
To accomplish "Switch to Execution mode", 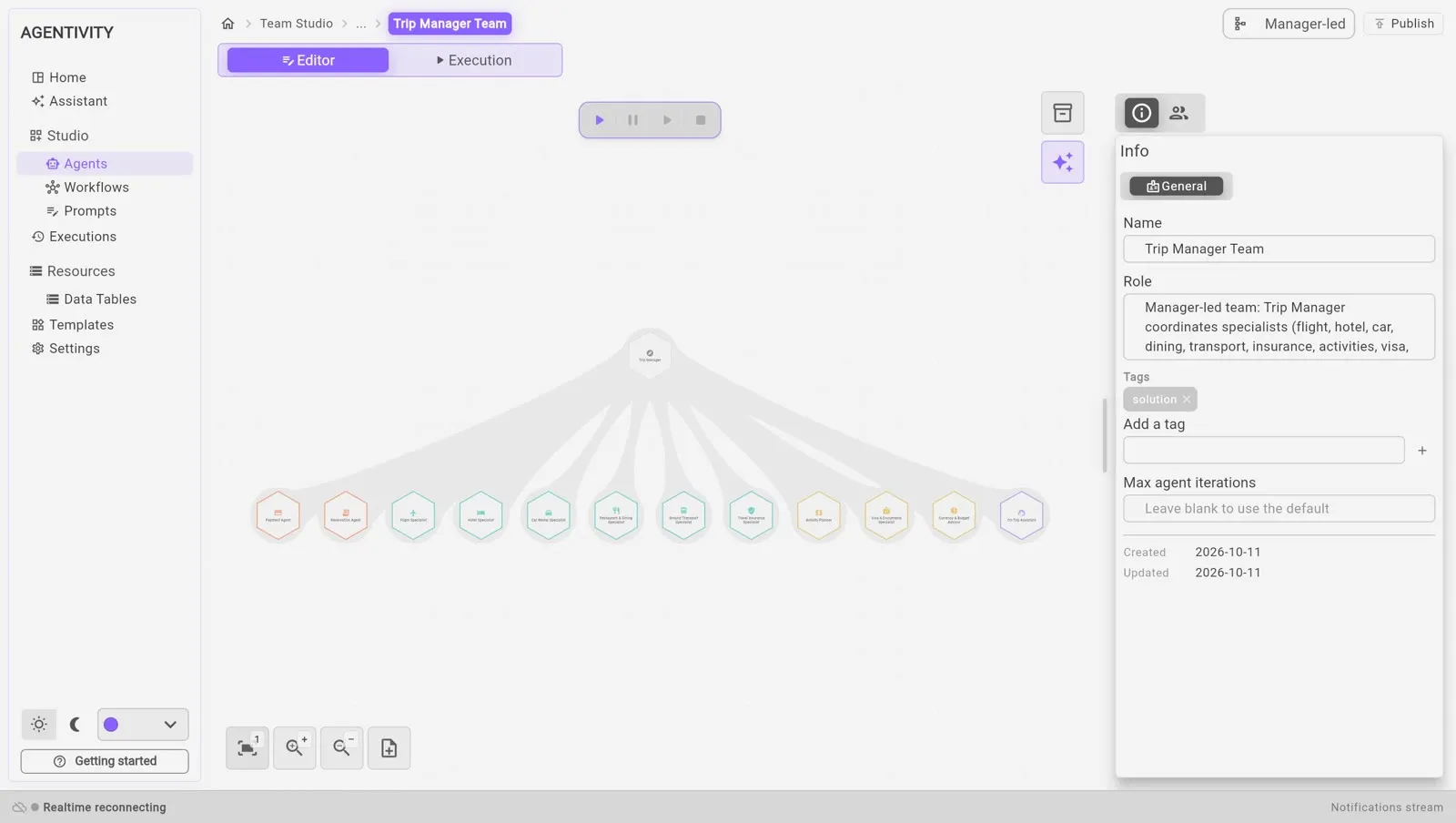I will click(x=473, y=60).
